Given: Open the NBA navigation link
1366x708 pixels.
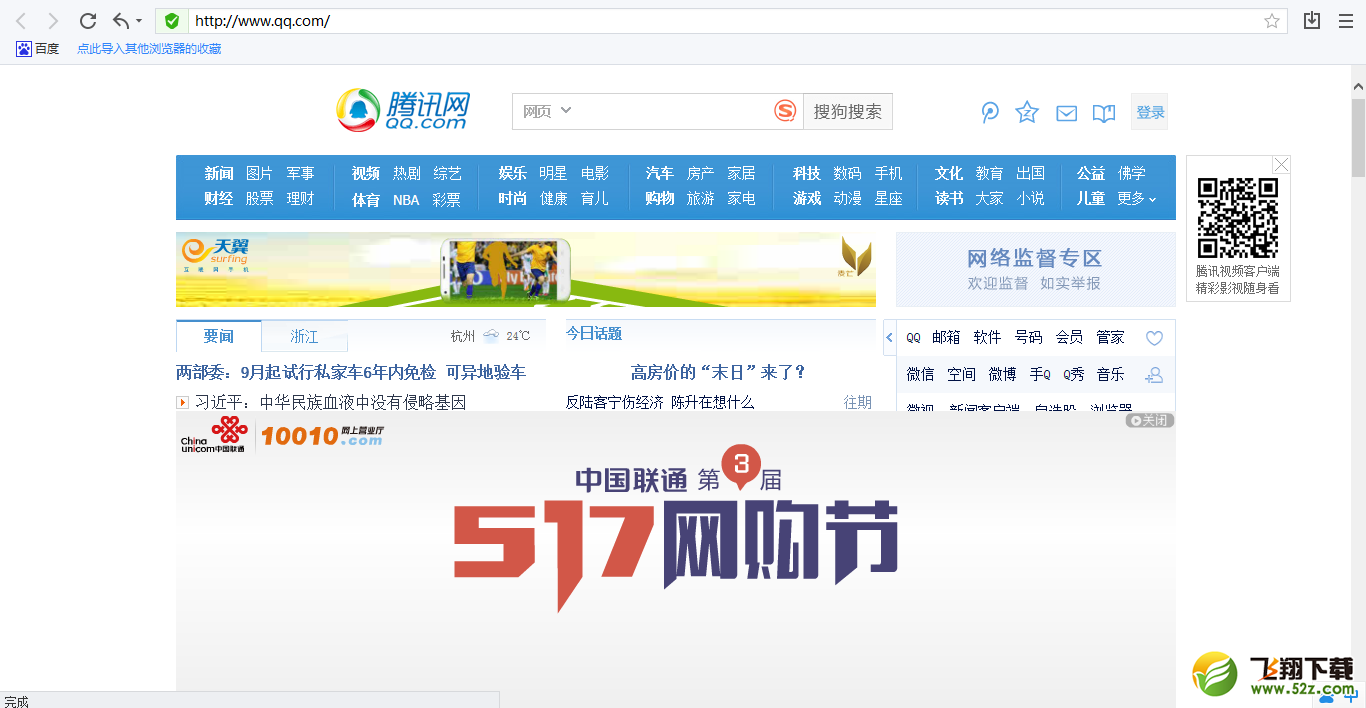Looking at the screenshot, I should pyautogui.click(x=406, y=199).
